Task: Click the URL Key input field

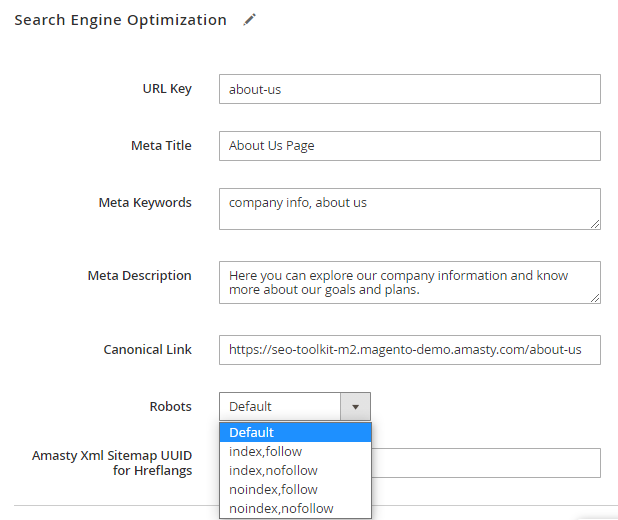Action: [x=409, y=89]
